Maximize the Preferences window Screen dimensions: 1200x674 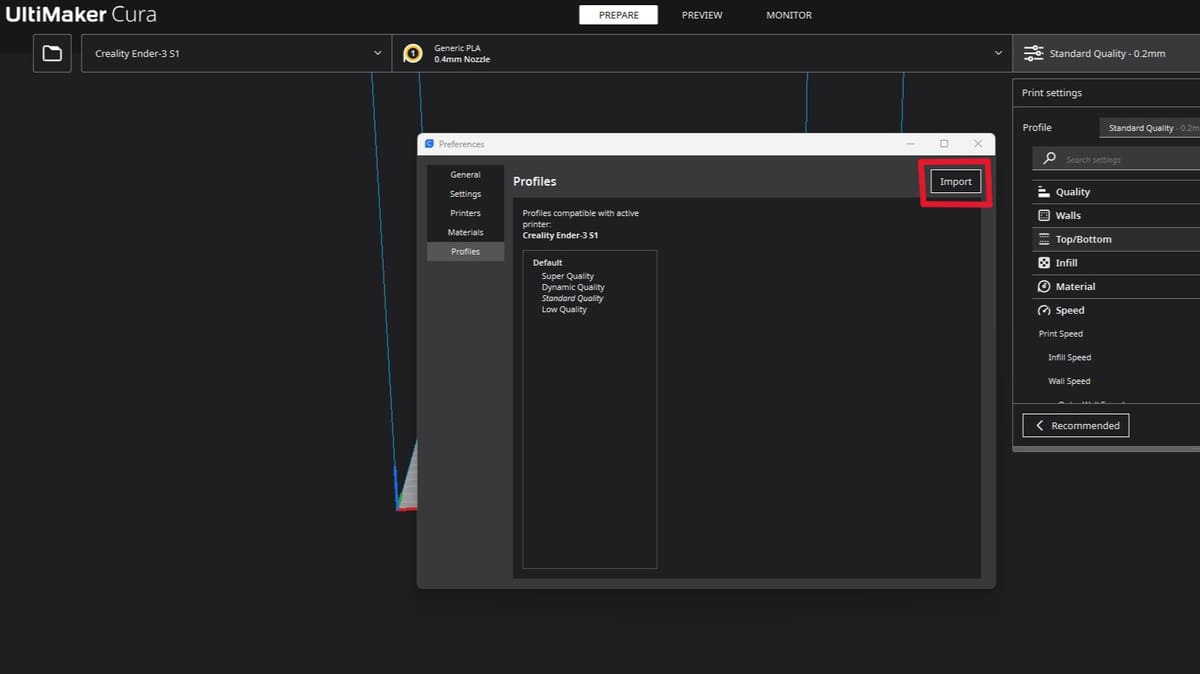click(944, 144)
